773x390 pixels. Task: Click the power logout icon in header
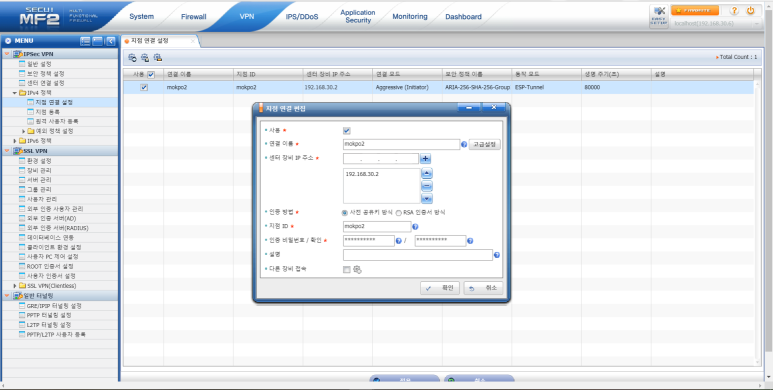pyautogui.click(x=750, y=10)
